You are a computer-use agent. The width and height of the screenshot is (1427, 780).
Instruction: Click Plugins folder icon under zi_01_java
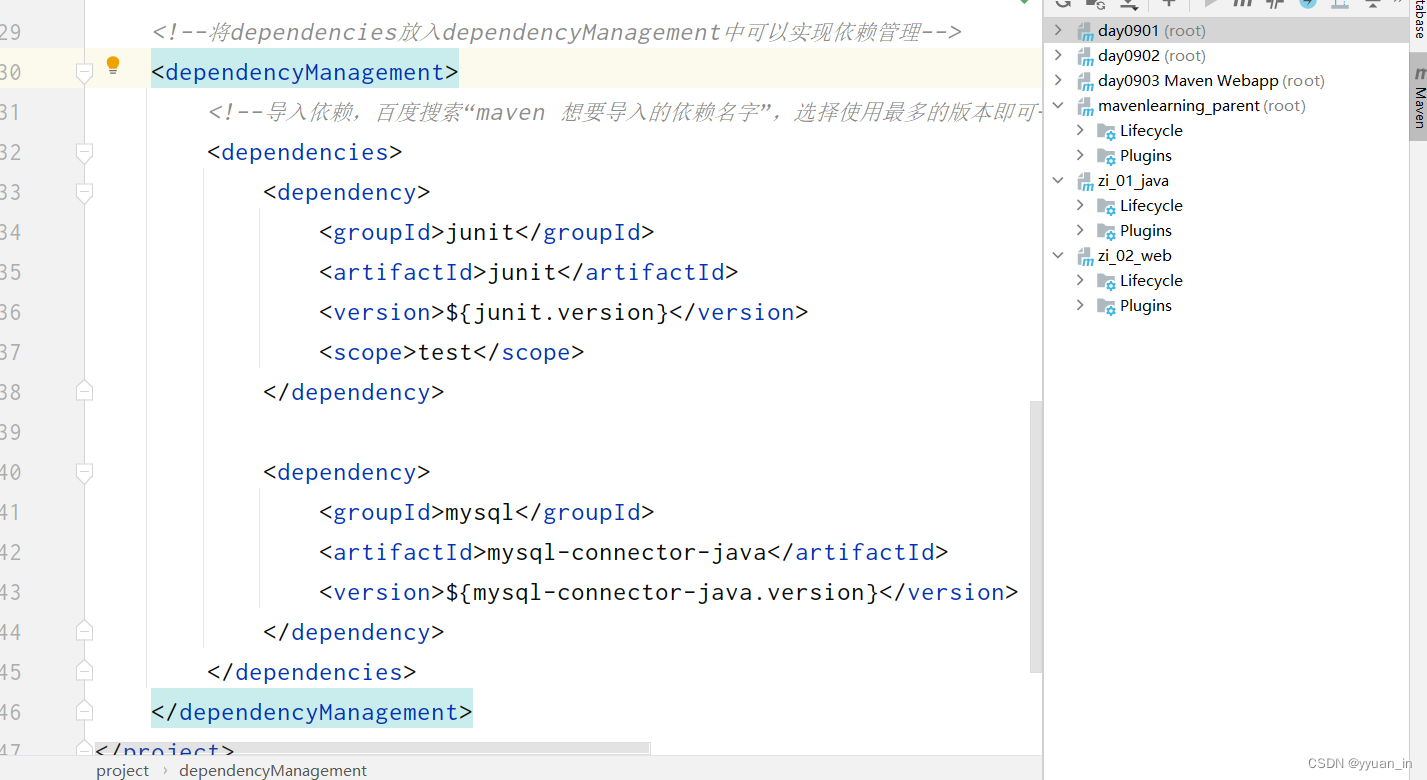[1106, 231]
